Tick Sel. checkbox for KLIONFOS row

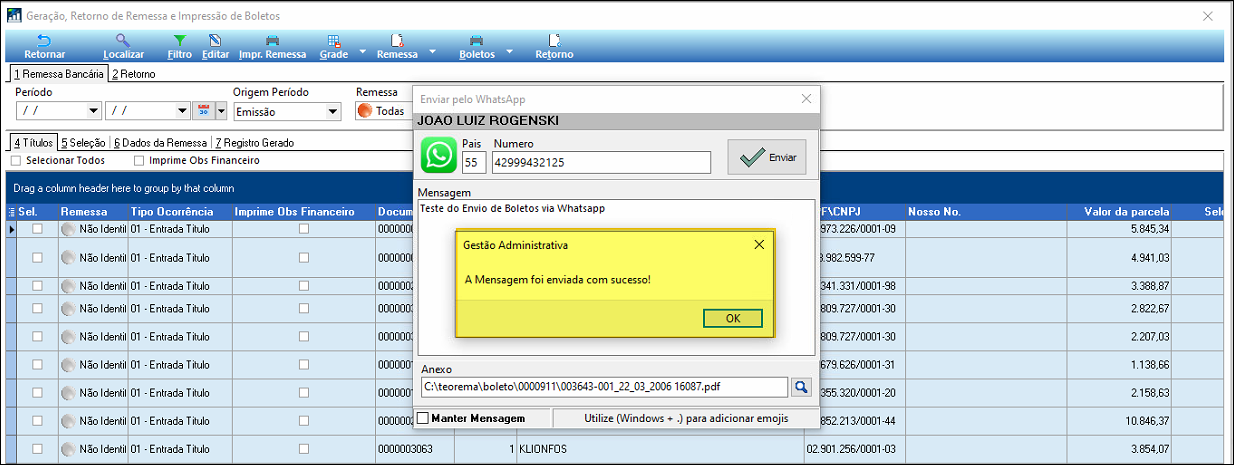click(37, 449)
